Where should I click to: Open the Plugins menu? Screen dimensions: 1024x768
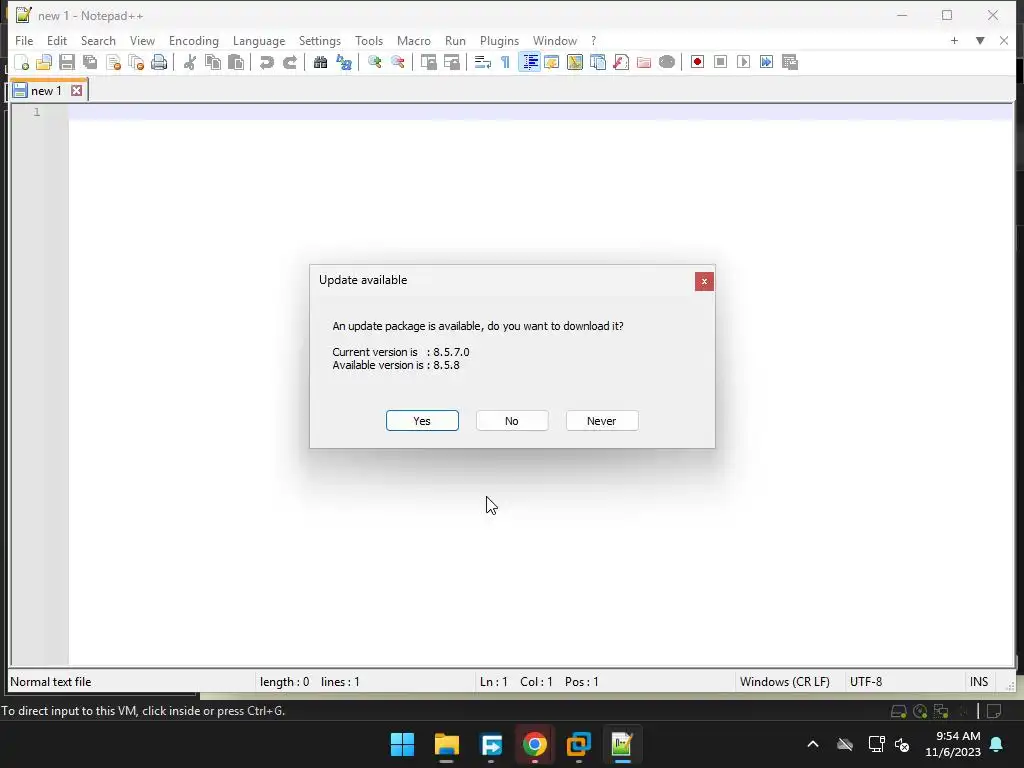[x=499, y=40]
